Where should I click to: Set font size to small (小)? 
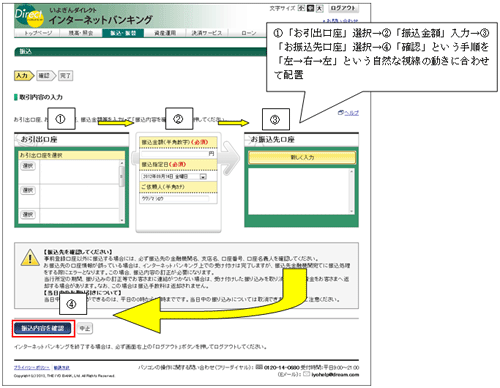pos(301,8)
